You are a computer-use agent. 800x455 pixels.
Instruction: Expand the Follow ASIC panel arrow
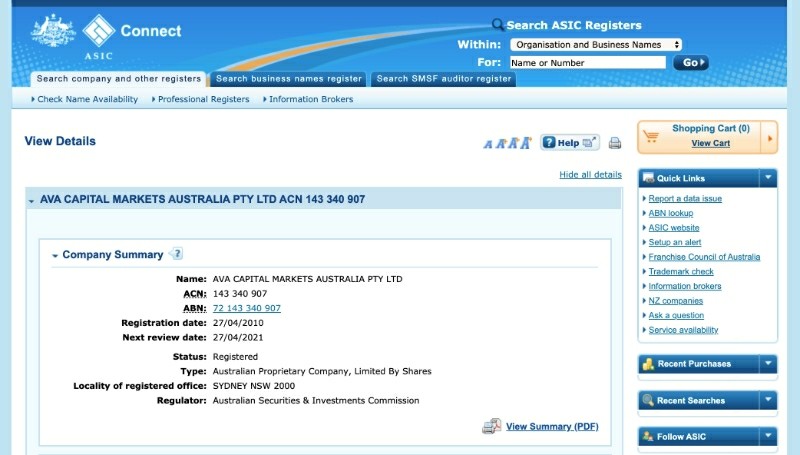768,436
